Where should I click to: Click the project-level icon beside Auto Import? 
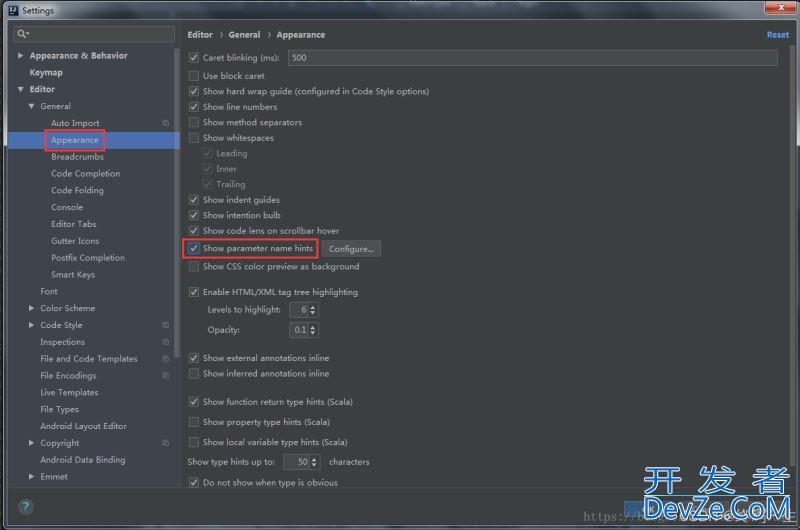point(165,123)
